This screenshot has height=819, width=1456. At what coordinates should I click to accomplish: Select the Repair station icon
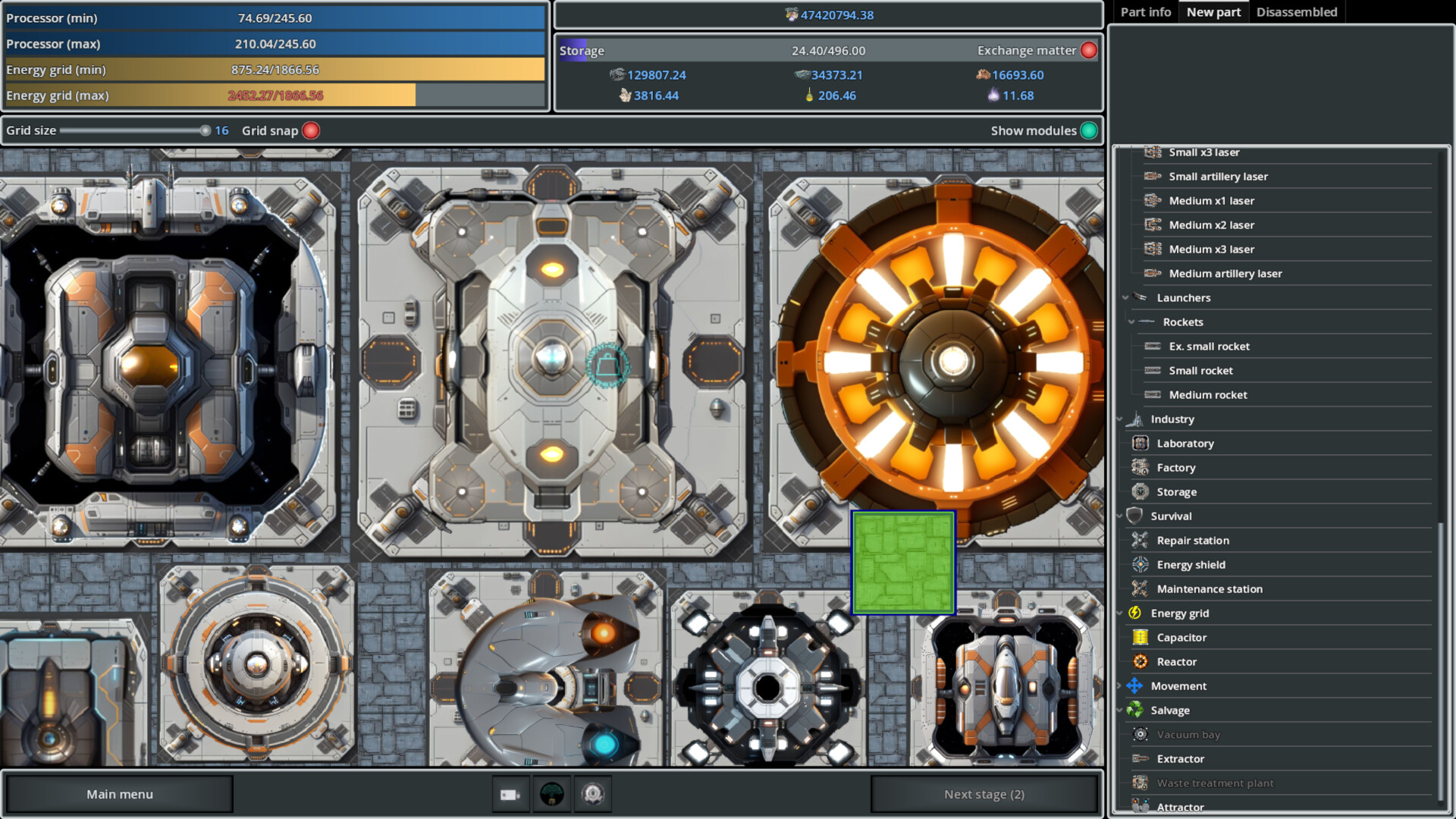click(1138, 540)
